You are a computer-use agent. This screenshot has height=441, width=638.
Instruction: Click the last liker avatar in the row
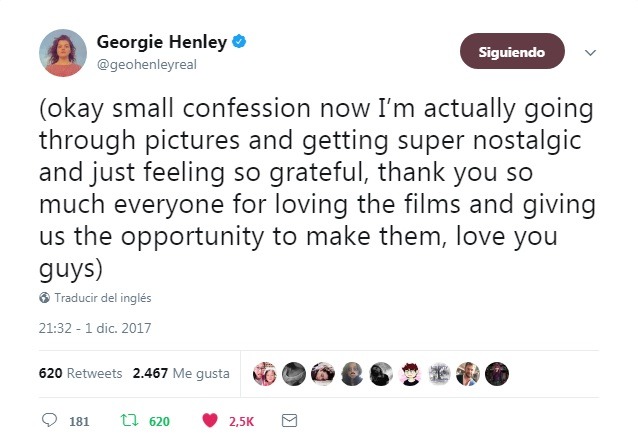click(497, 373)
